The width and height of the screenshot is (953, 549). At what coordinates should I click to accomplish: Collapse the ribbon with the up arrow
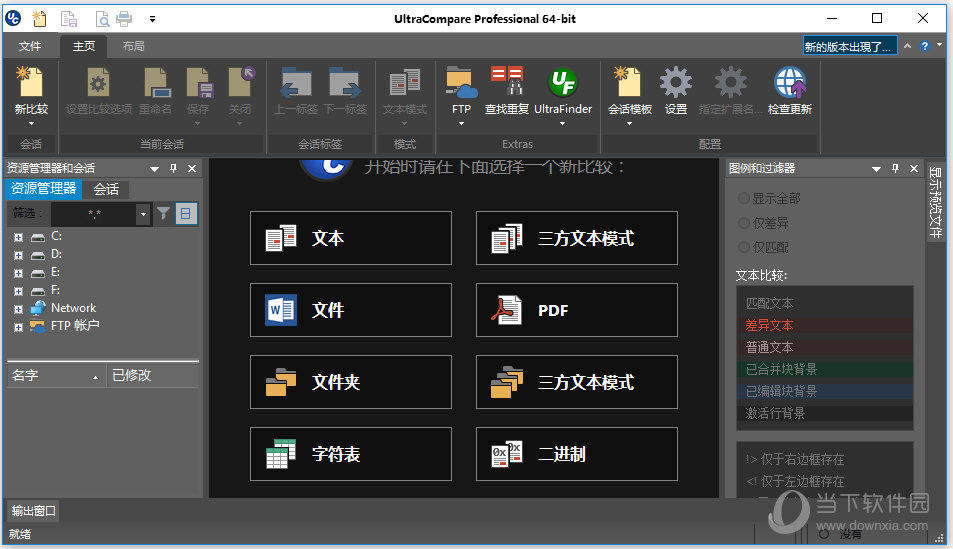(907, 46)
